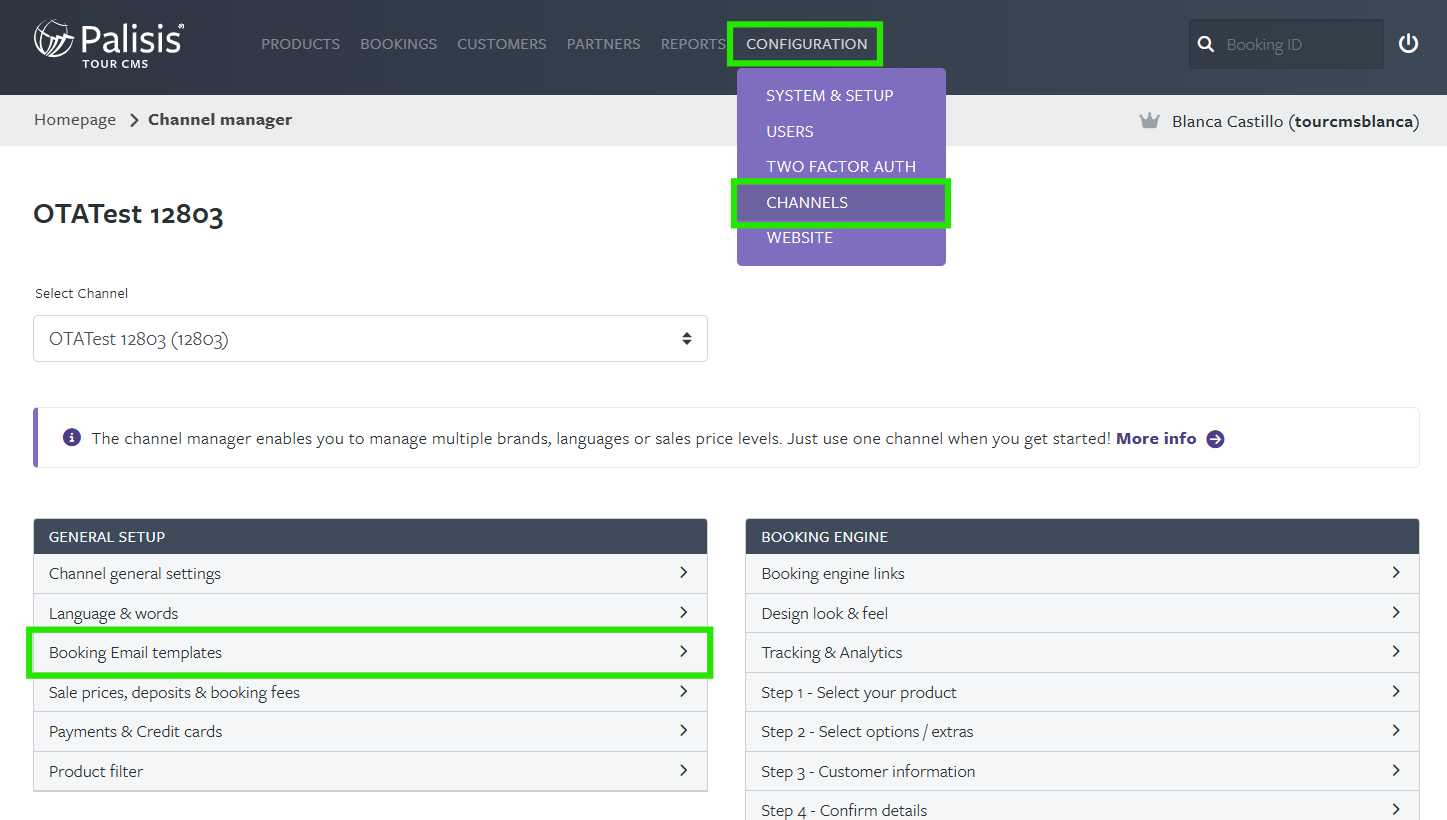
Task: Open the Products menu
Action: pos(300,44)
